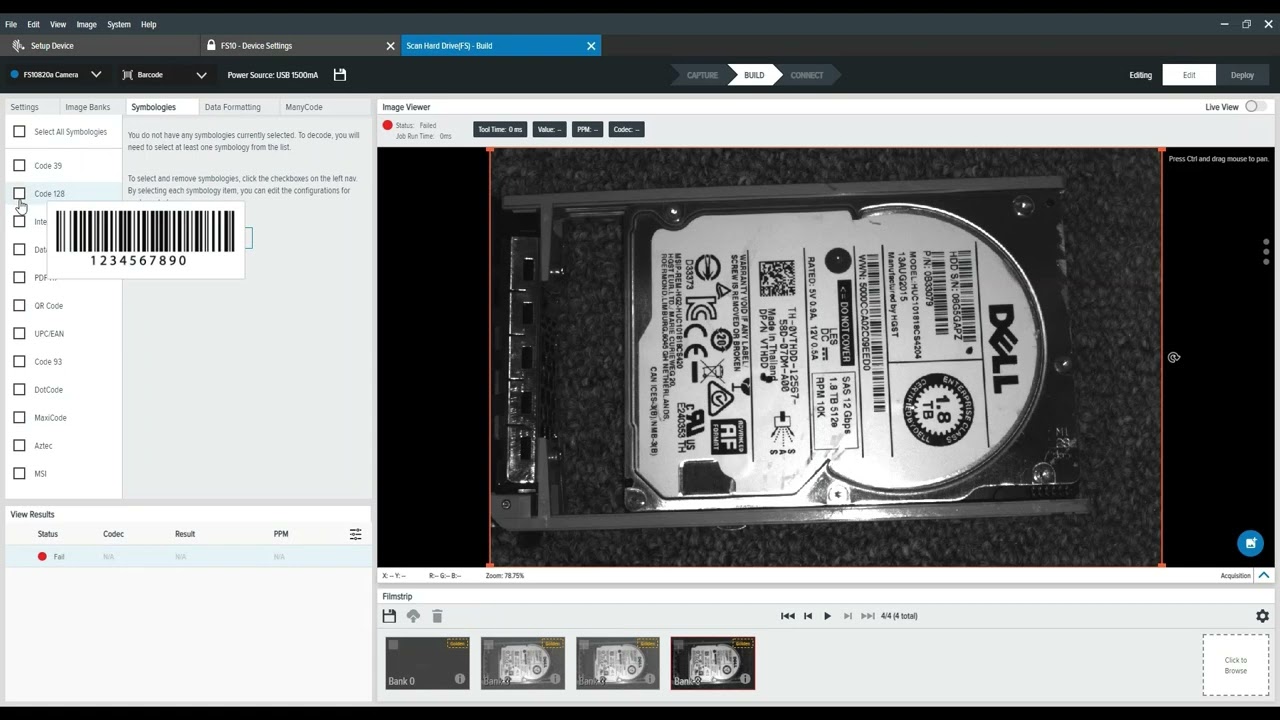The width and height of the screenshot is (1280, 720).
Task: Enable the MaxiCode symbology
Action: pos(19,417)
